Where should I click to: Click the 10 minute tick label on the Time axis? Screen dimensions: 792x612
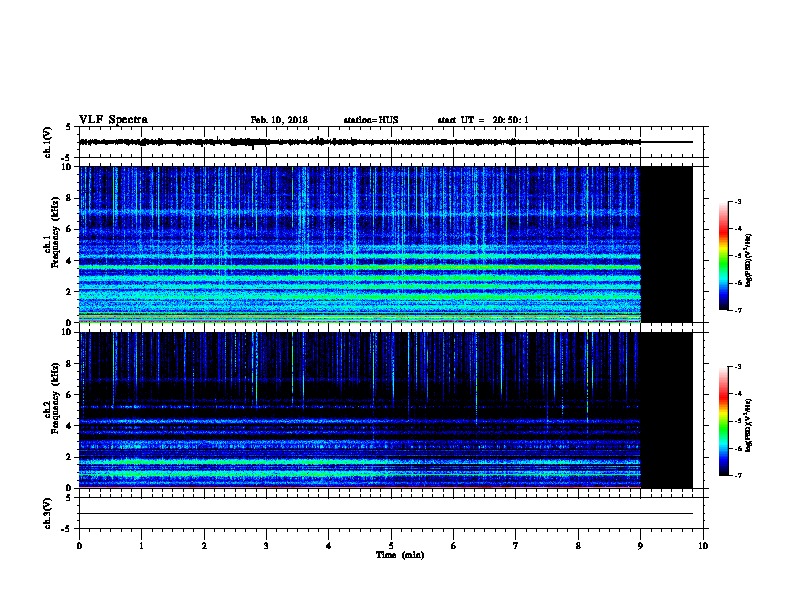703,545
